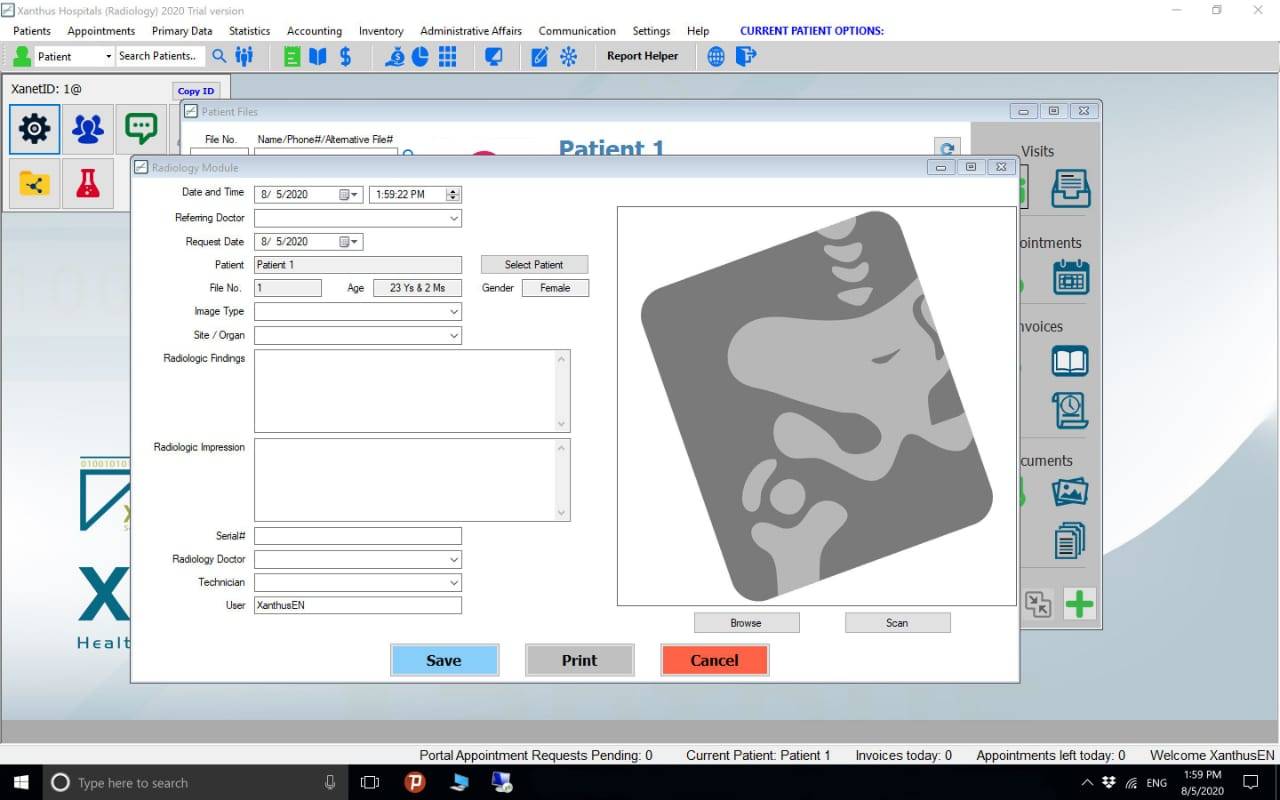Click the green plus icon
This screenshot has height=800, width=1280.
point(1079,604)
